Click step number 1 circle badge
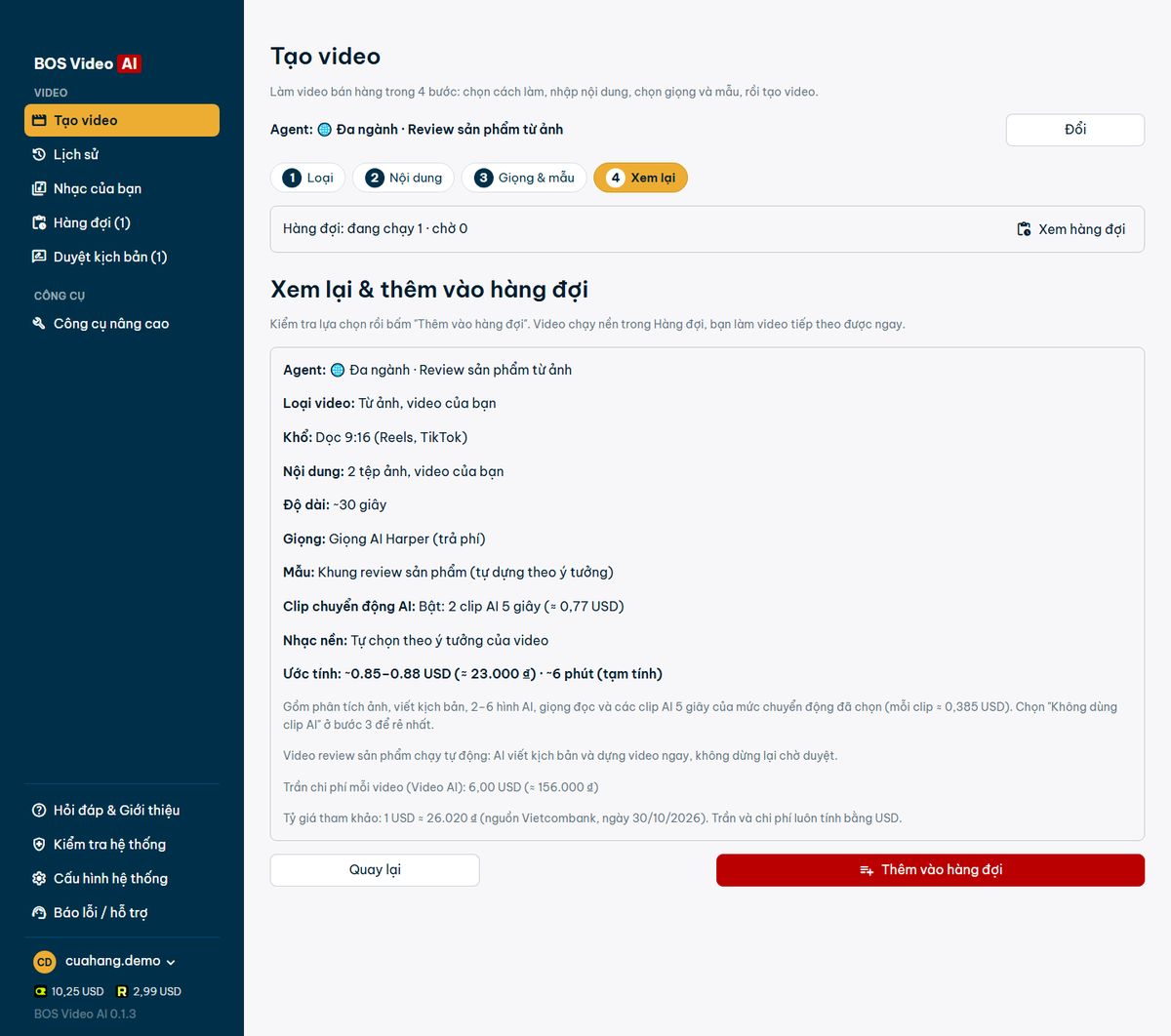The height and width of the screenshot is (1036, 1171). [x=291, y=178]
